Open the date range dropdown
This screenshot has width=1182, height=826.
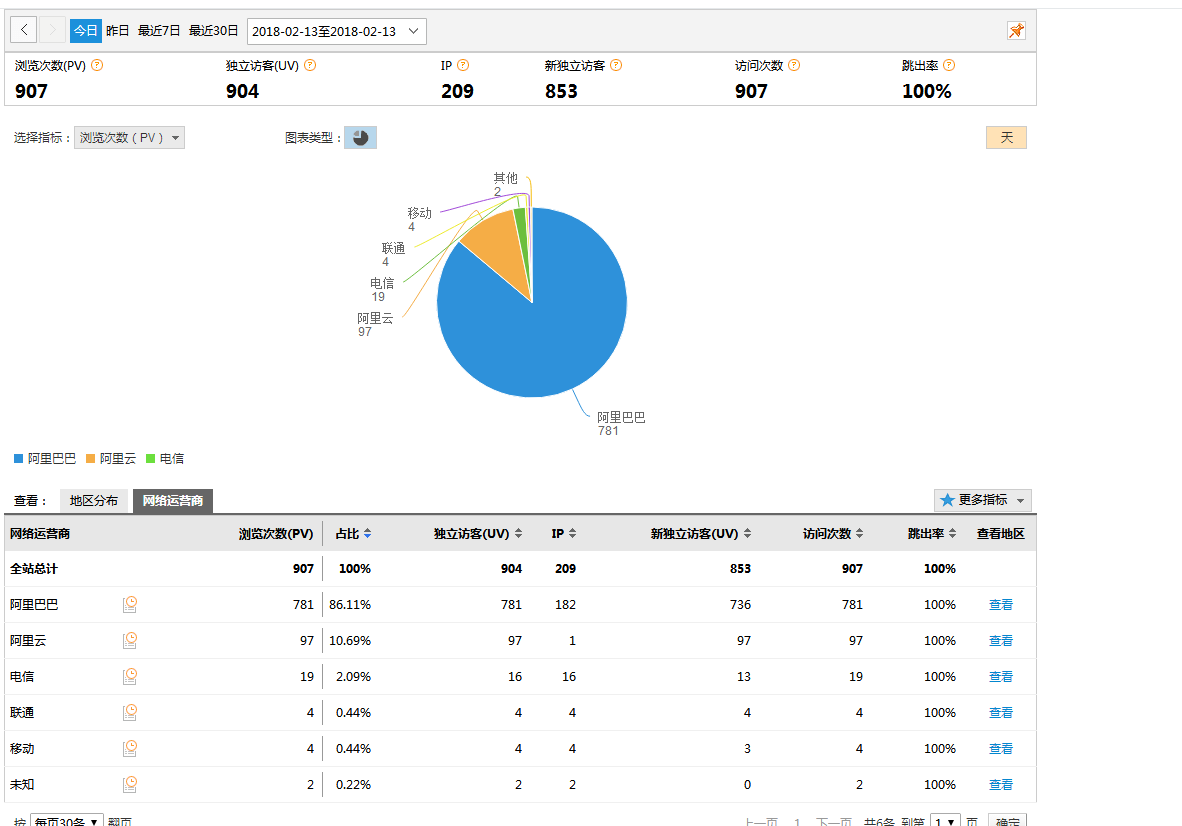336,31
